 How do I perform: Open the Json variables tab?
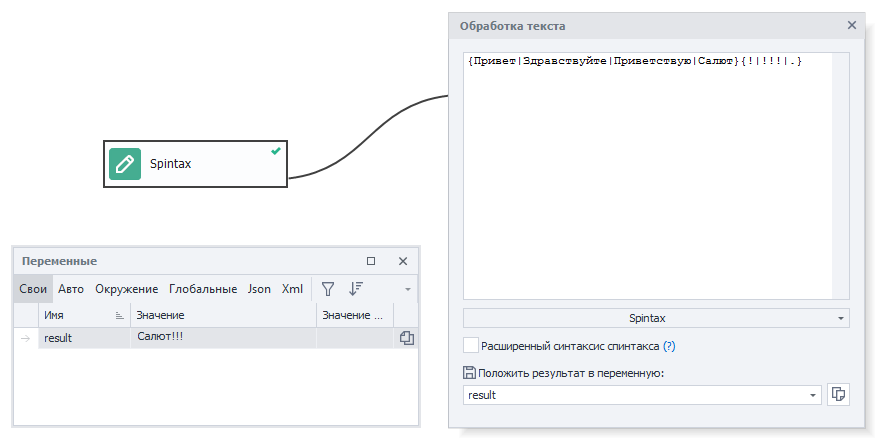259,289
